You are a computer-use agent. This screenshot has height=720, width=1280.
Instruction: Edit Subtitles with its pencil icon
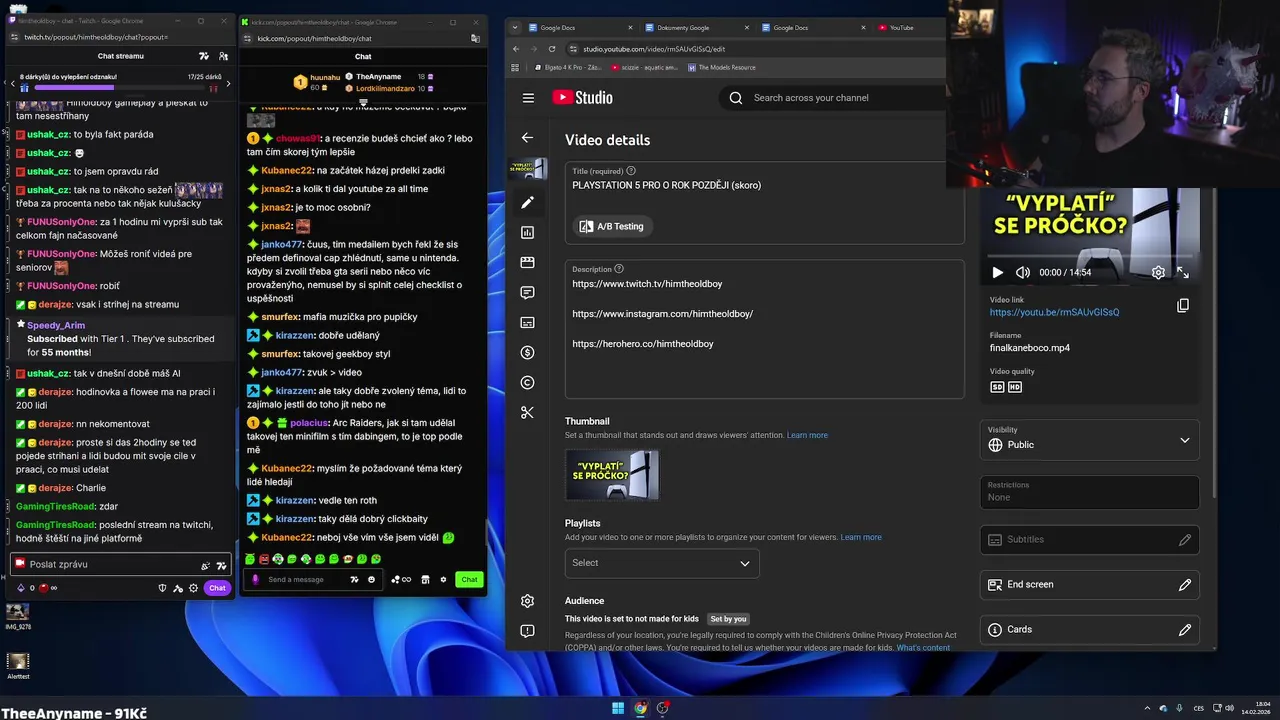pyautogui.click(x=1185, y=539)
